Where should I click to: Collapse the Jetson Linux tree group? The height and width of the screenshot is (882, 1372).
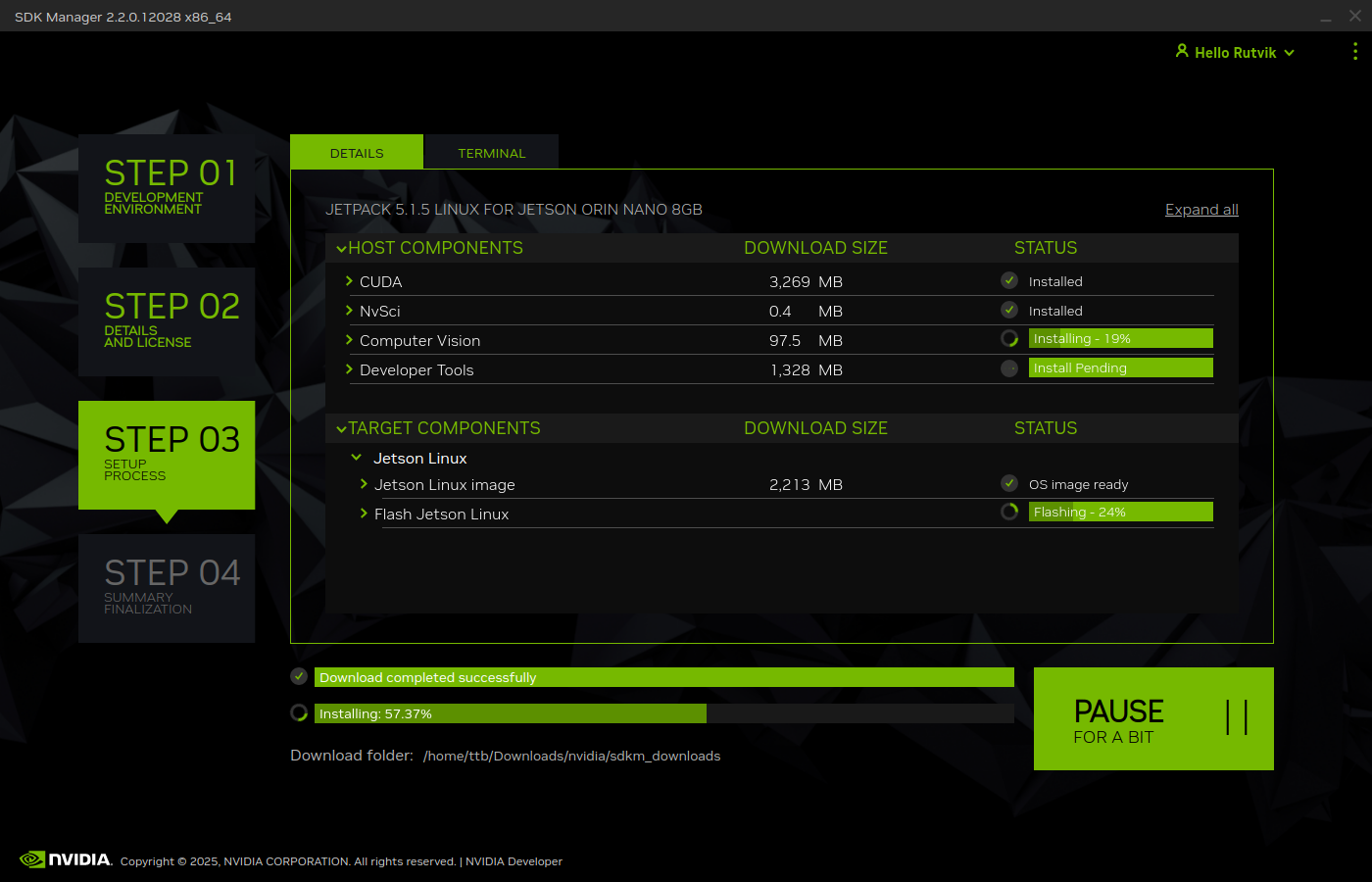(x=357, y=458)
